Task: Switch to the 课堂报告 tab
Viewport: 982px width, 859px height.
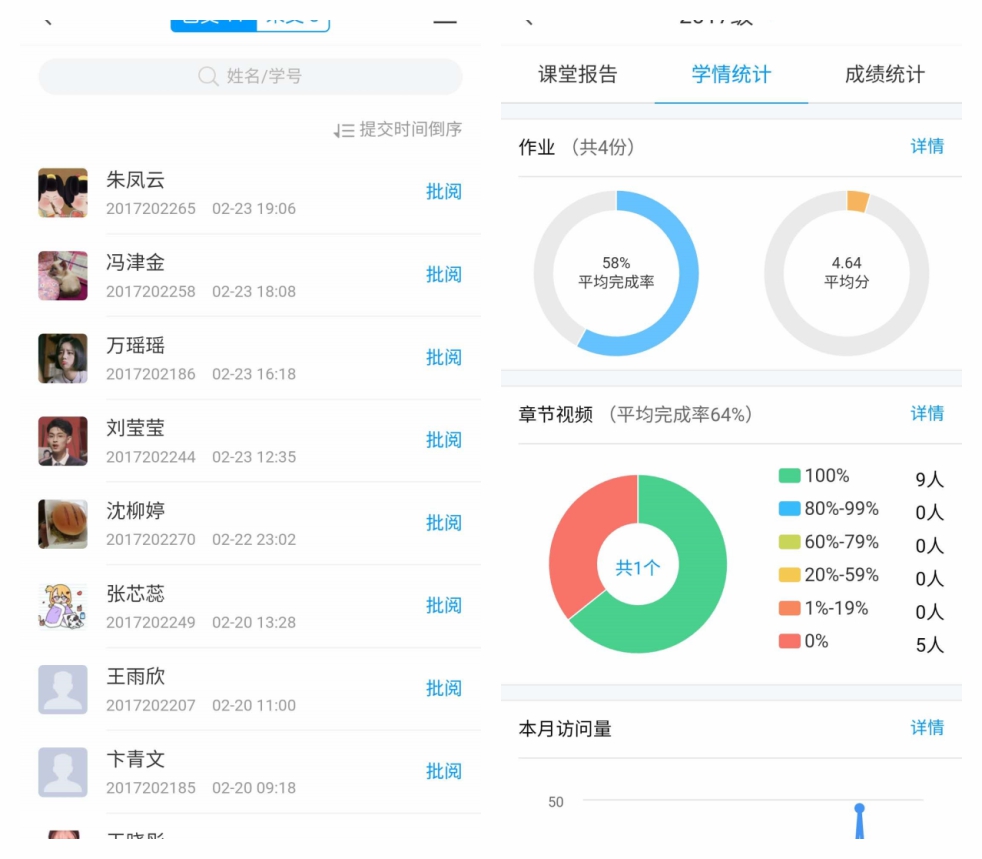Action: coord(577,75)
